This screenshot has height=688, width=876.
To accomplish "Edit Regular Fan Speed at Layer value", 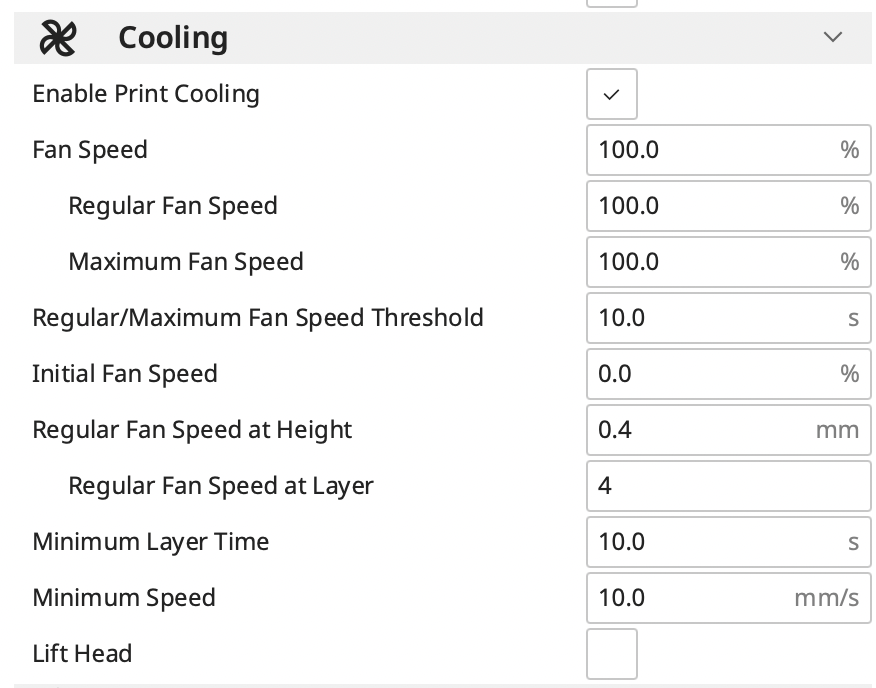I will pyautogui.click(x=729, y=486).
